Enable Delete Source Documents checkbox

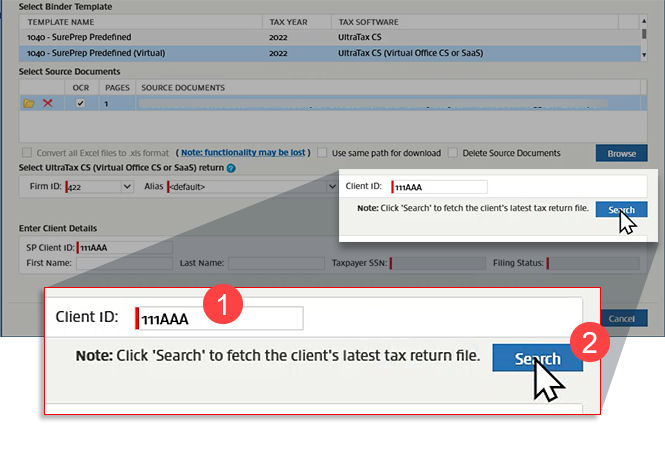[x=453, y=153]
